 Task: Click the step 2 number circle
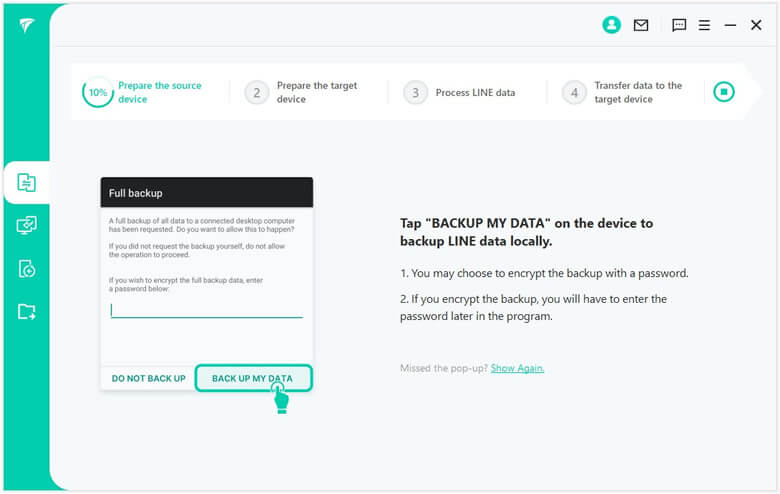click(256, 93)
